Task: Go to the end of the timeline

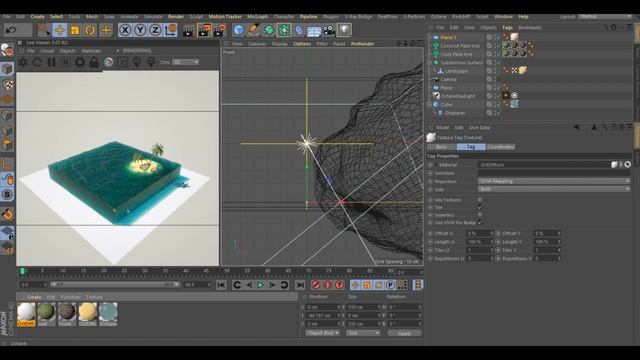Action: pyautogui.click(x=300, y=285)
